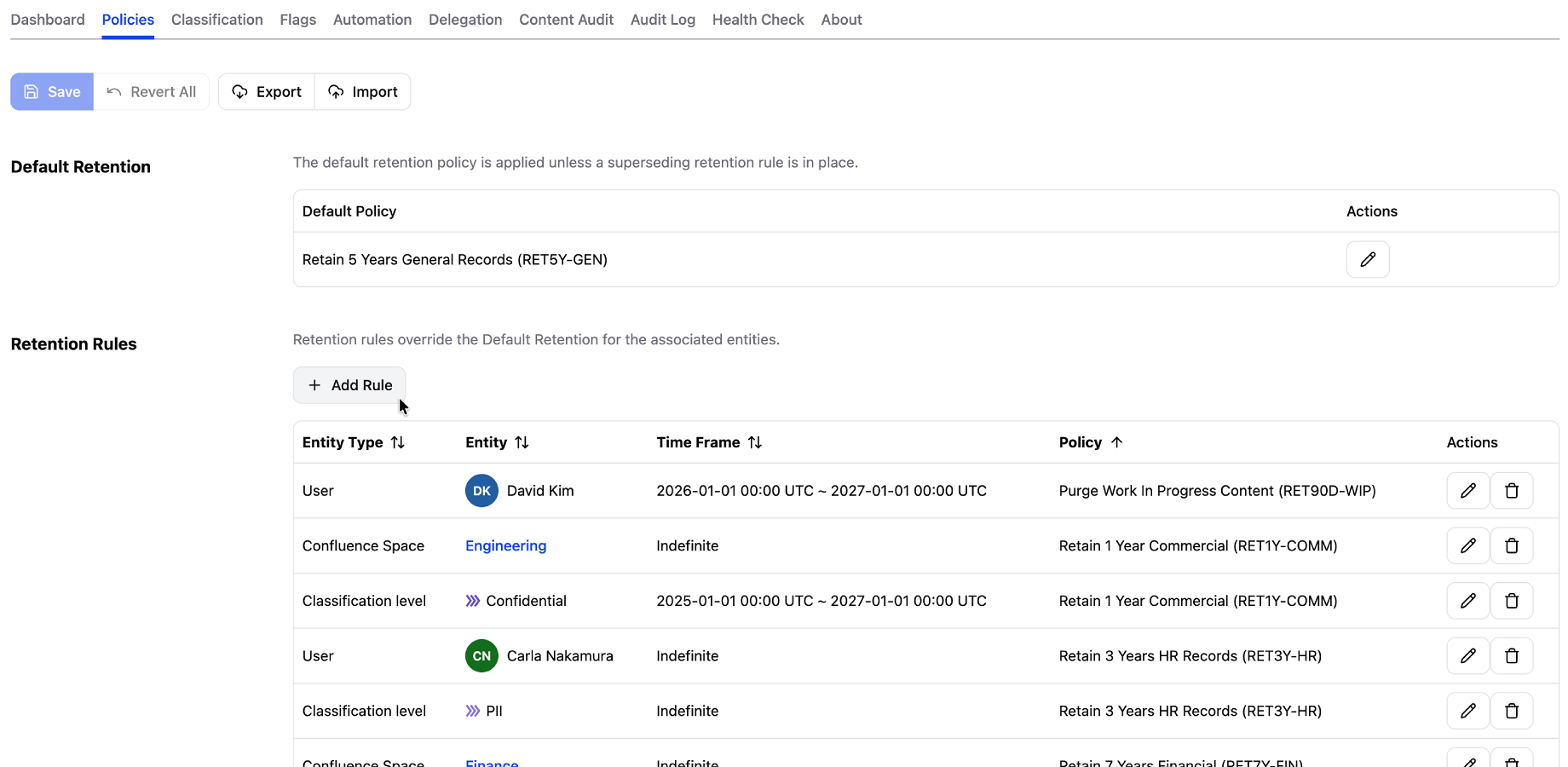Select the Confidential classification entity
1568x767 pixels.
pos(516,601)
